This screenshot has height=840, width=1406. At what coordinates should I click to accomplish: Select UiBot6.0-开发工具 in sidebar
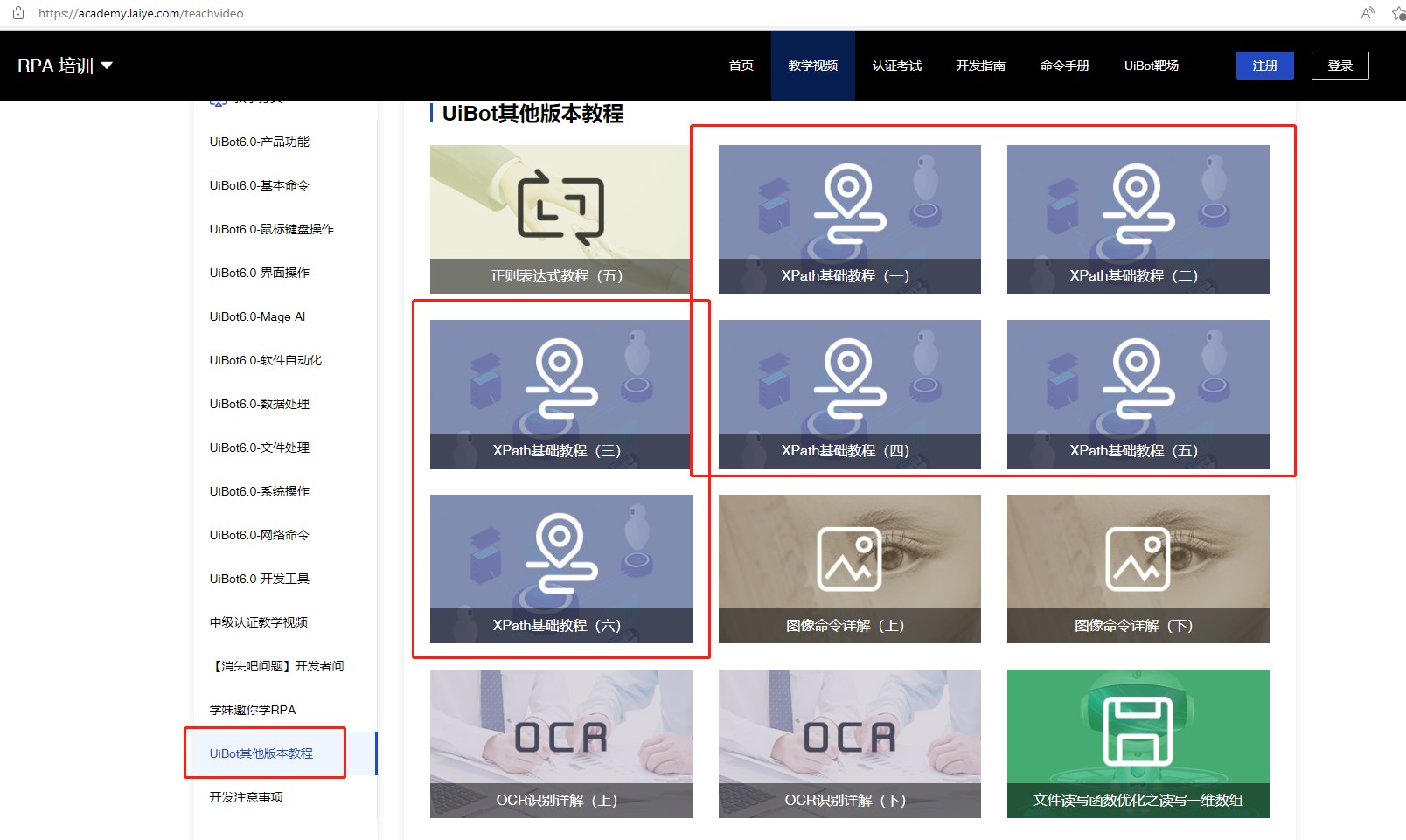[x=260, y=579]
